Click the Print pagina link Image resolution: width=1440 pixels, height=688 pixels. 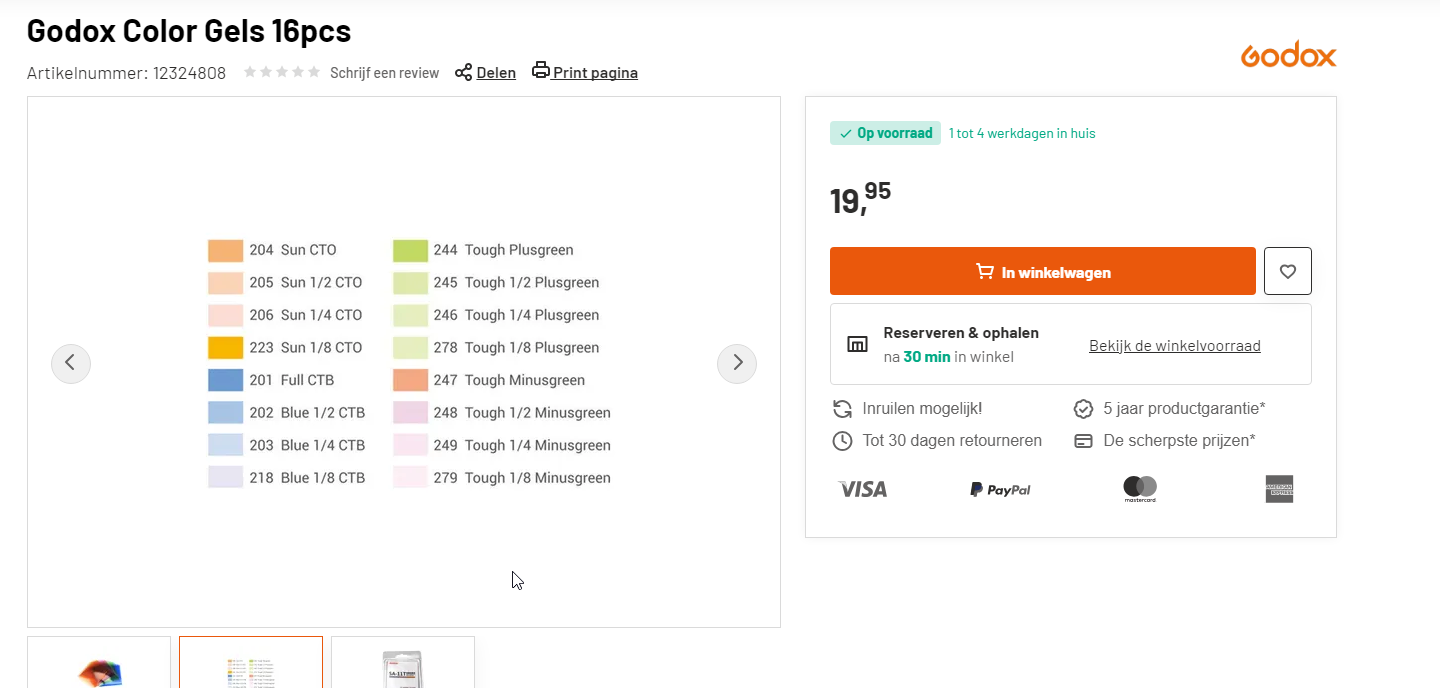pyautogui.click(x=595, y=73)
